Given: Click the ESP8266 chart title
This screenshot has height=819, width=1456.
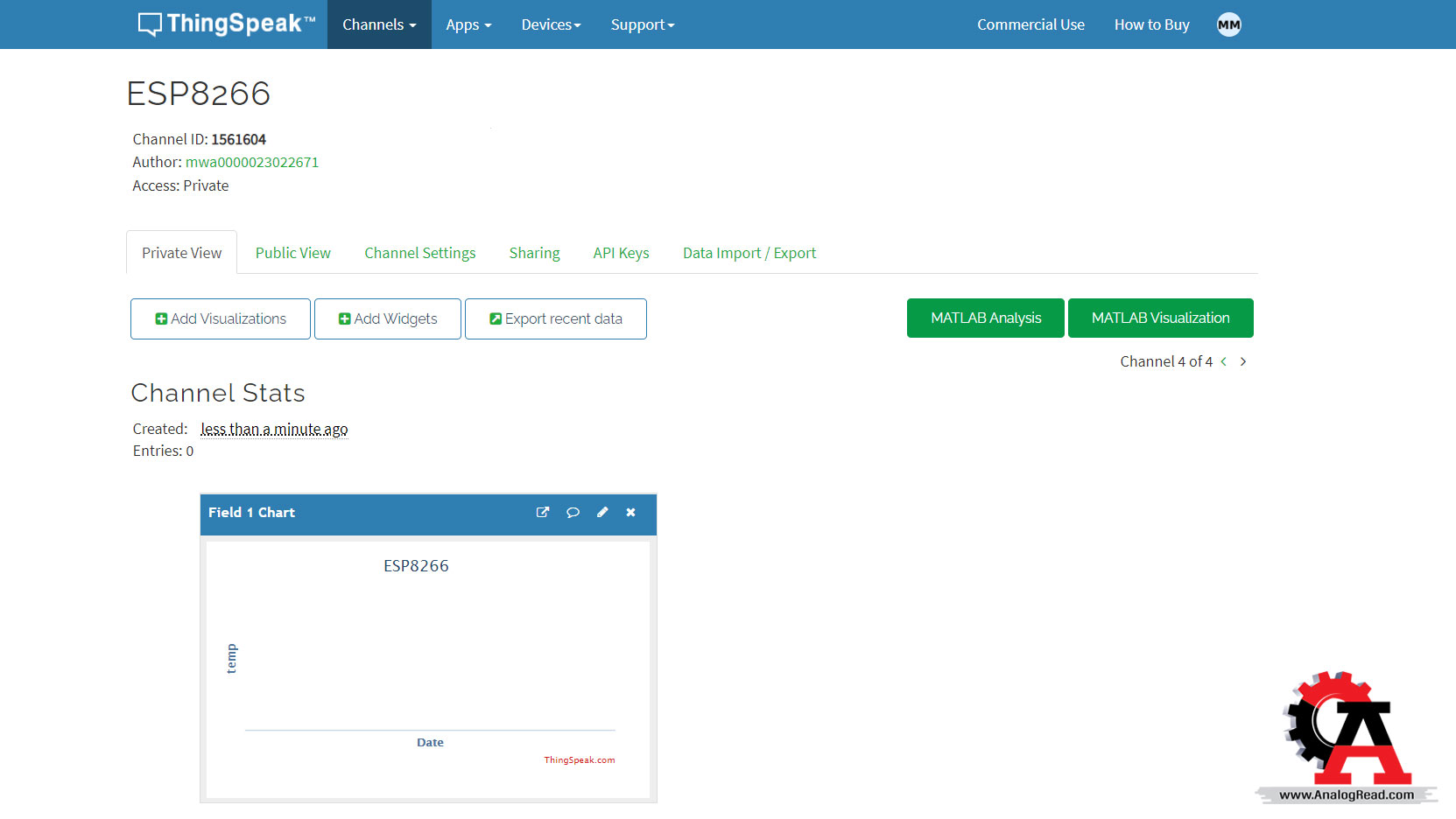Looking at the screenshot, I should [416, 566].
